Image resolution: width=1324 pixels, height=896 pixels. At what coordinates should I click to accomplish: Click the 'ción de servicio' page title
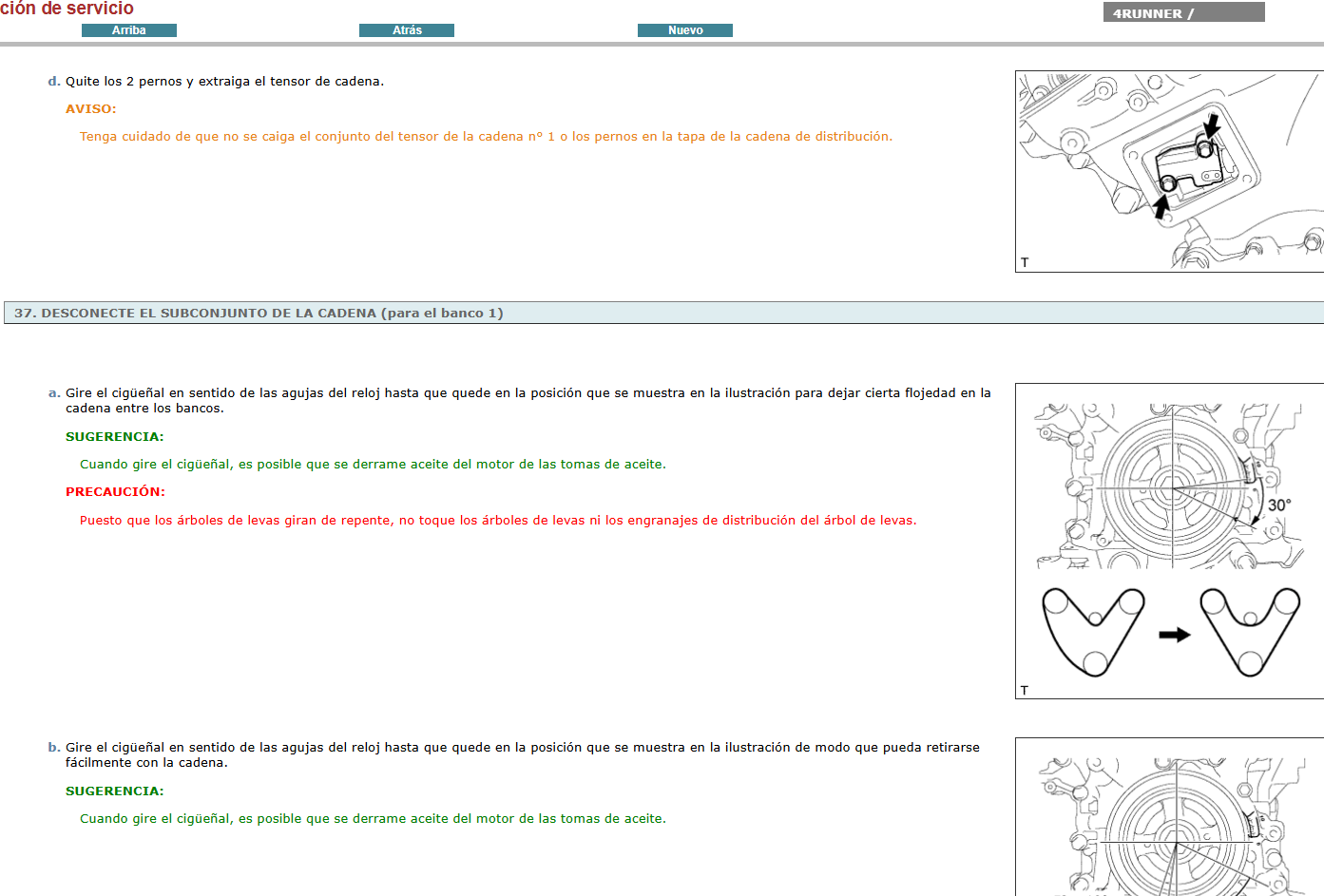click(x=67, y=9)
